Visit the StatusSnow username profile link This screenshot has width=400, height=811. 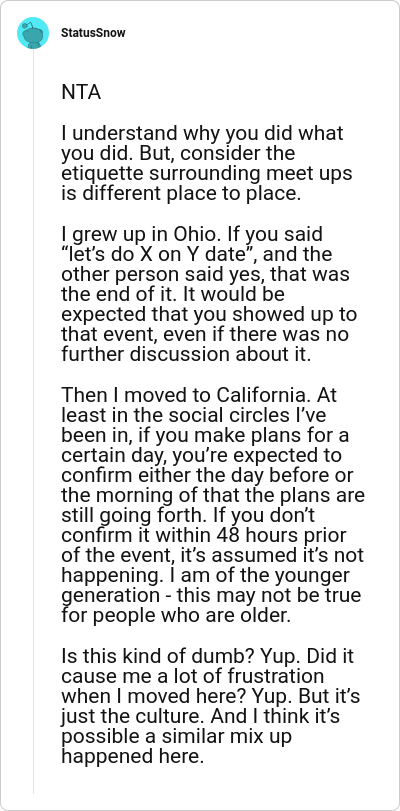pyautogui.click(x=93, y=33)
